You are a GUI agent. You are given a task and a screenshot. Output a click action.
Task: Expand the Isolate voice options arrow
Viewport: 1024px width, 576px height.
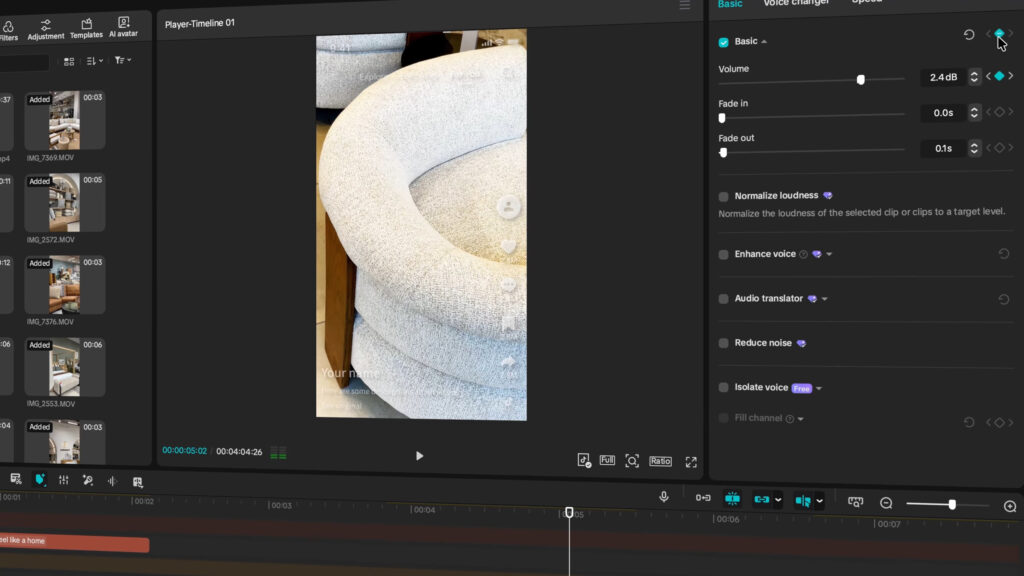(819, 389)
